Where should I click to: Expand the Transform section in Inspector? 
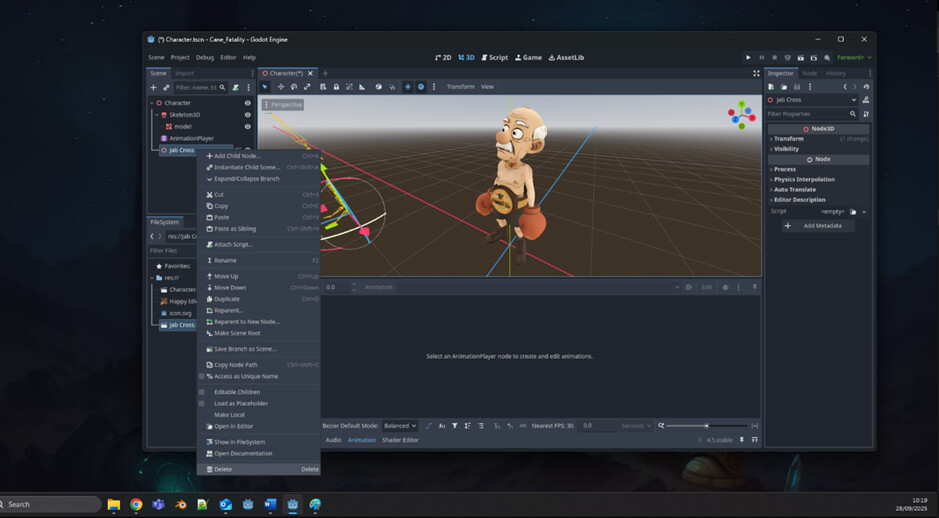pyautogui.click(x=789, y=139)
